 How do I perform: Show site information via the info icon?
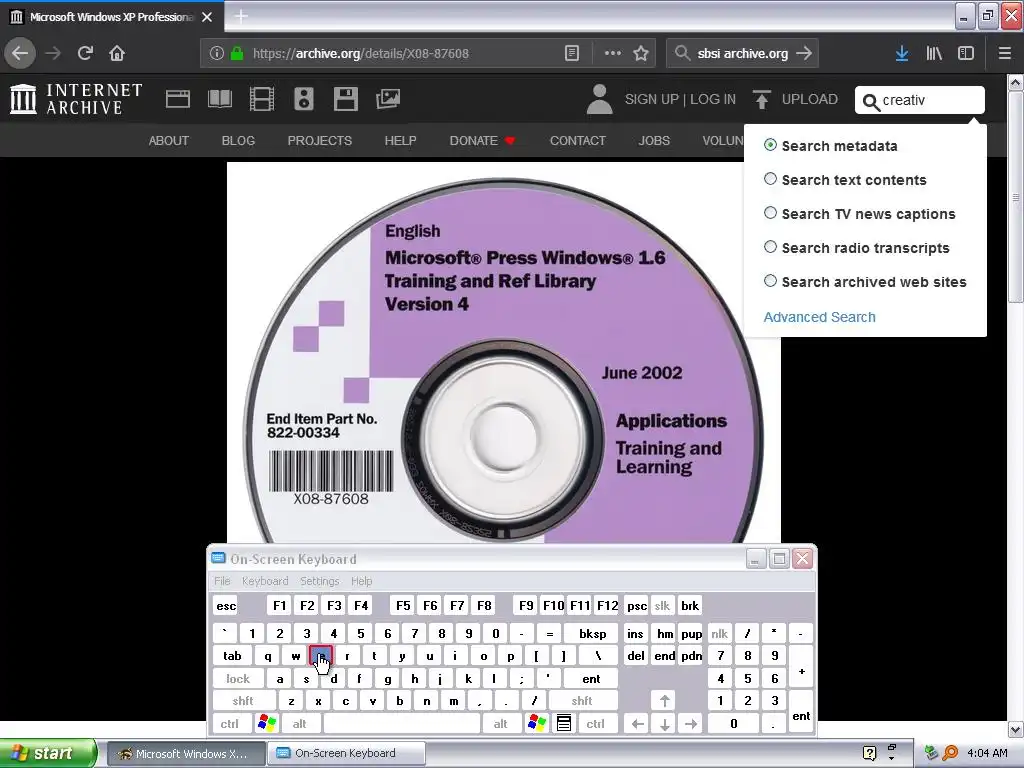click(x=217, y=54)
